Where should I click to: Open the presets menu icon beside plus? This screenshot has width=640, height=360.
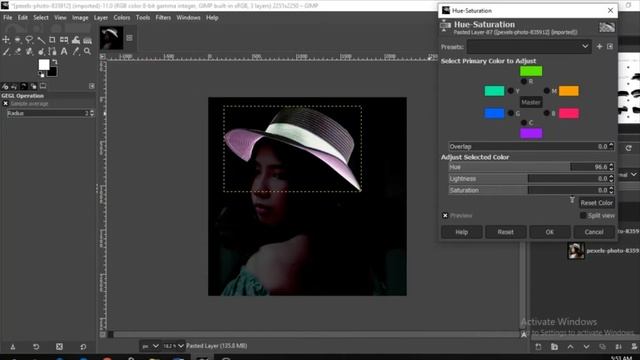click(610, 47)
